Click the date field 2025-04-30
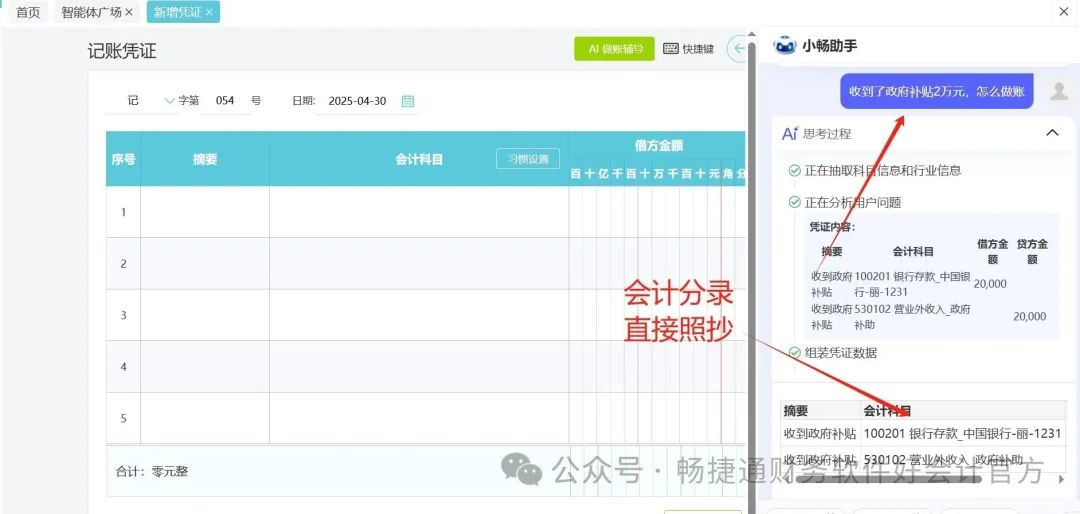This screenshot has width=1080, height=514. pyautogui.click(x=357, y=101)
